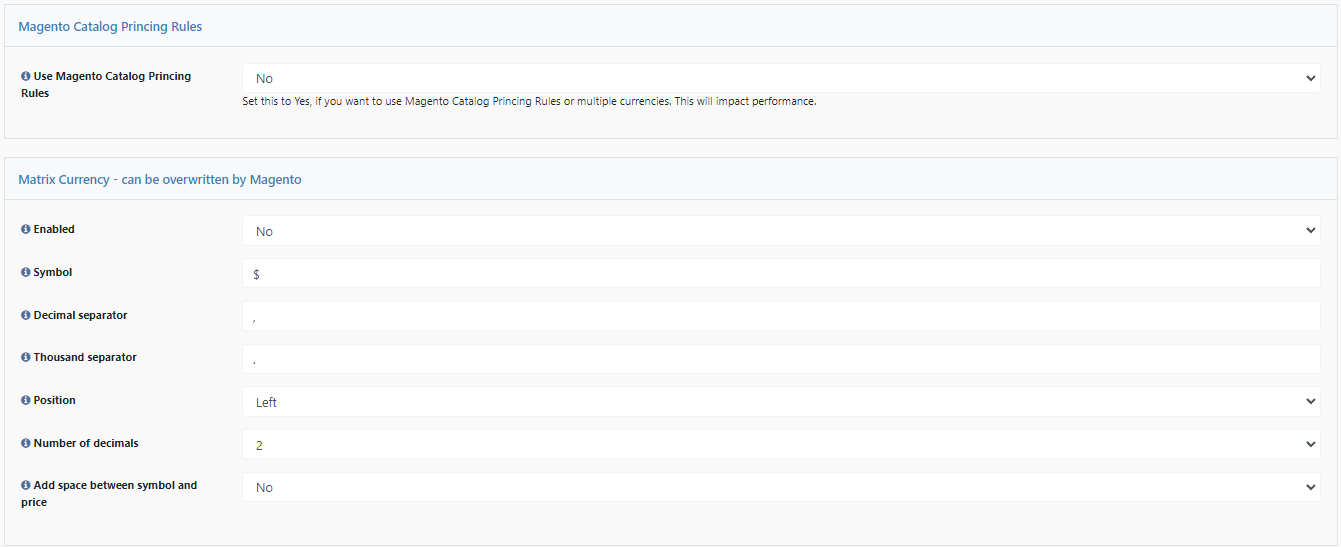Screen dimensions: 1341x547
Task: Click the info icon next to Symbol
Action: click(26, 272)
